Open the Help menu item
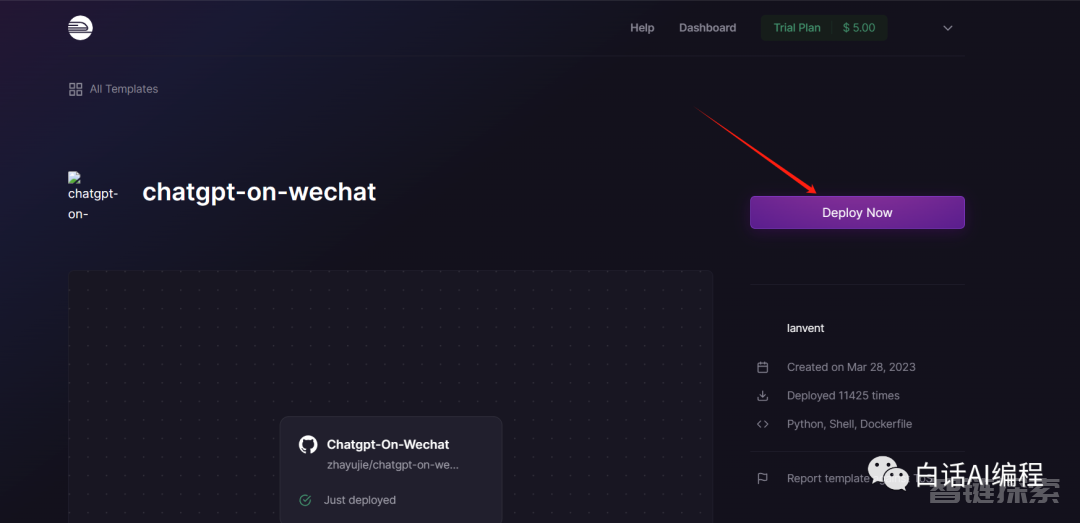1080x523 pixels. click(x=642, y=28)
